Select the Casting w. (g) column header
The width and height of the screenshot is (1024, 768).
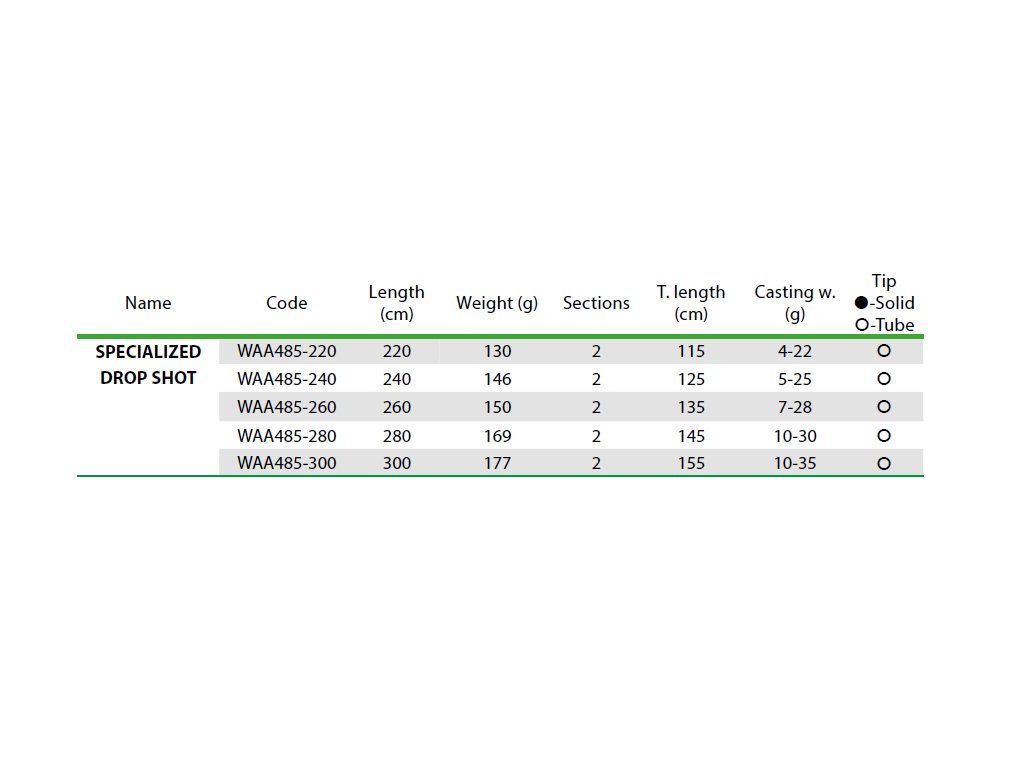click(795, 303)
